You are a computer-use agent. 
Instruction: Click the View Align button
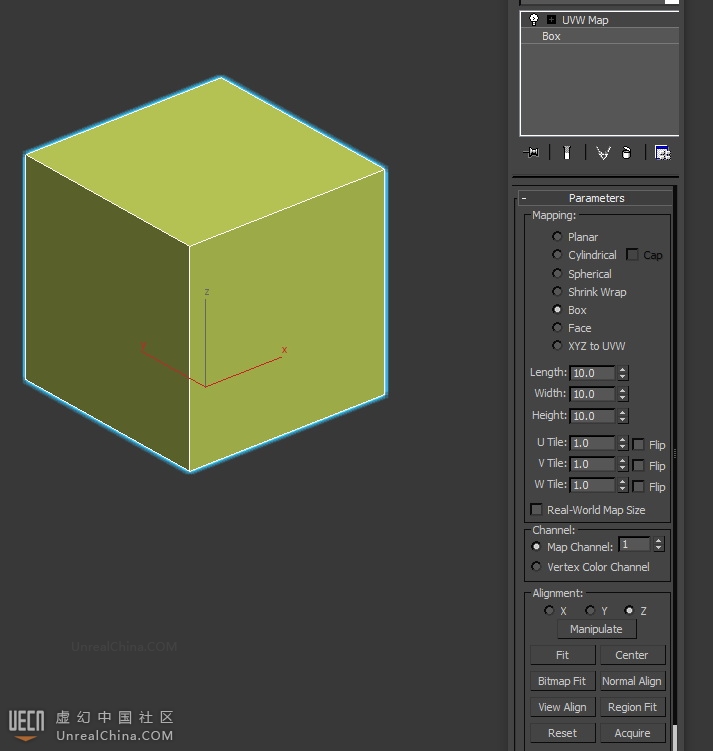(x=563, y=707)
